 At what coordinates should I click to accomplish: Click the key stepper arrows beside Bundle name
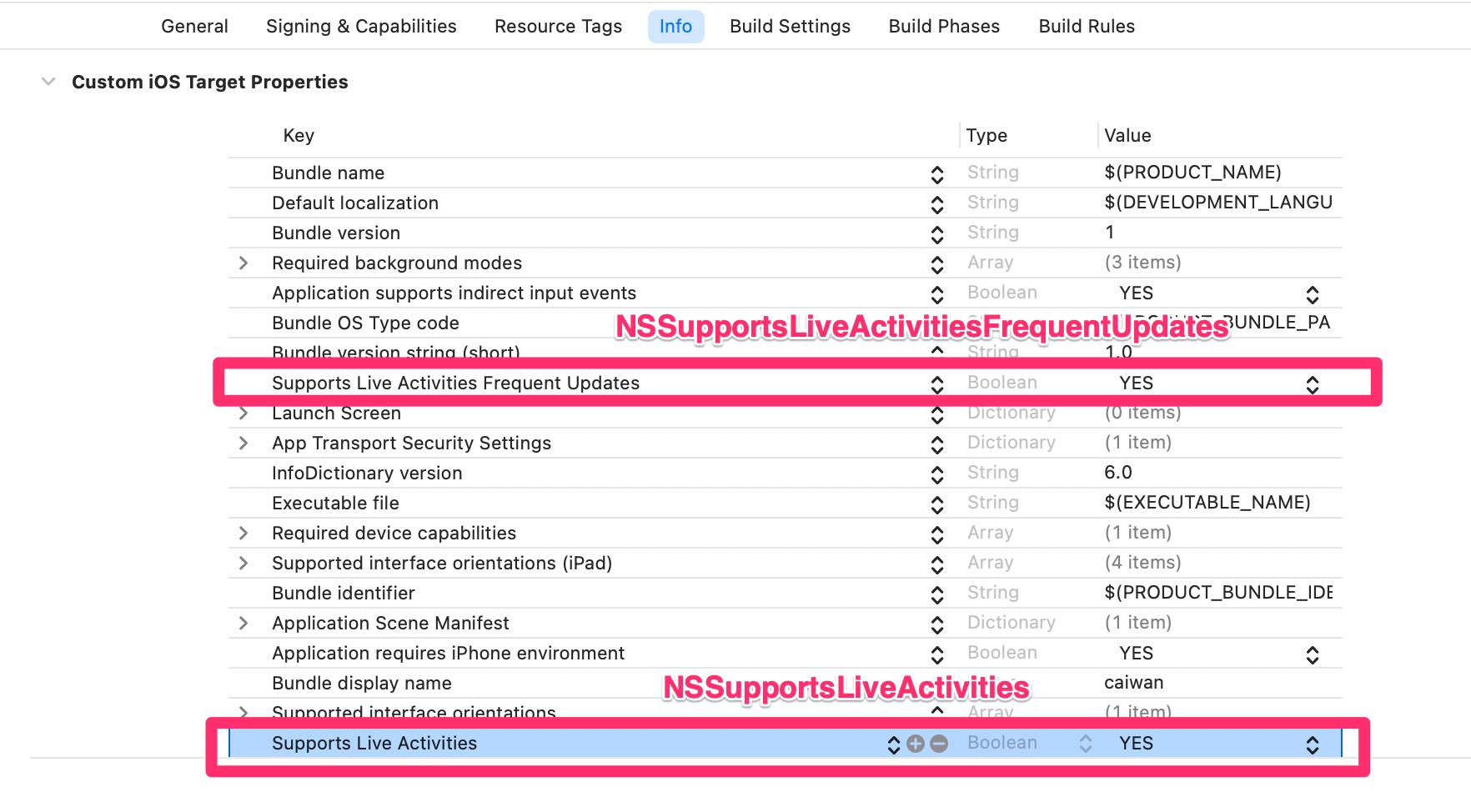pos(938,173)
